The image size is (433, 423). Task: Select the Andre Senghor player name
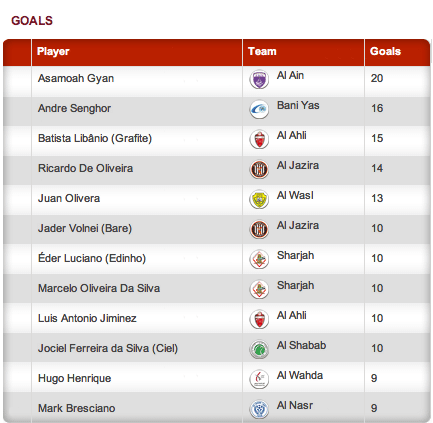tap(74, 108)
